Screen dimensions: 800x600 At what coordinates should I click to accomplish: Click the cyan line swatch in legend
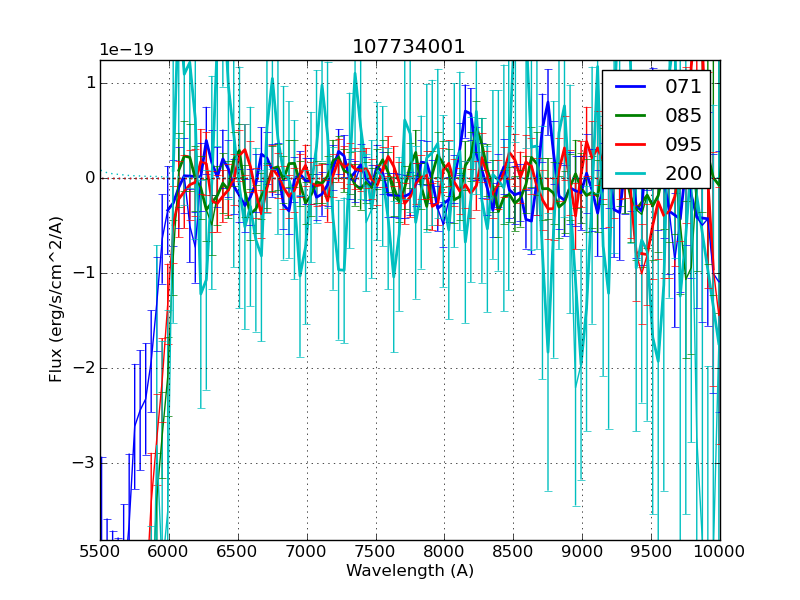click(x=632, y=174)
